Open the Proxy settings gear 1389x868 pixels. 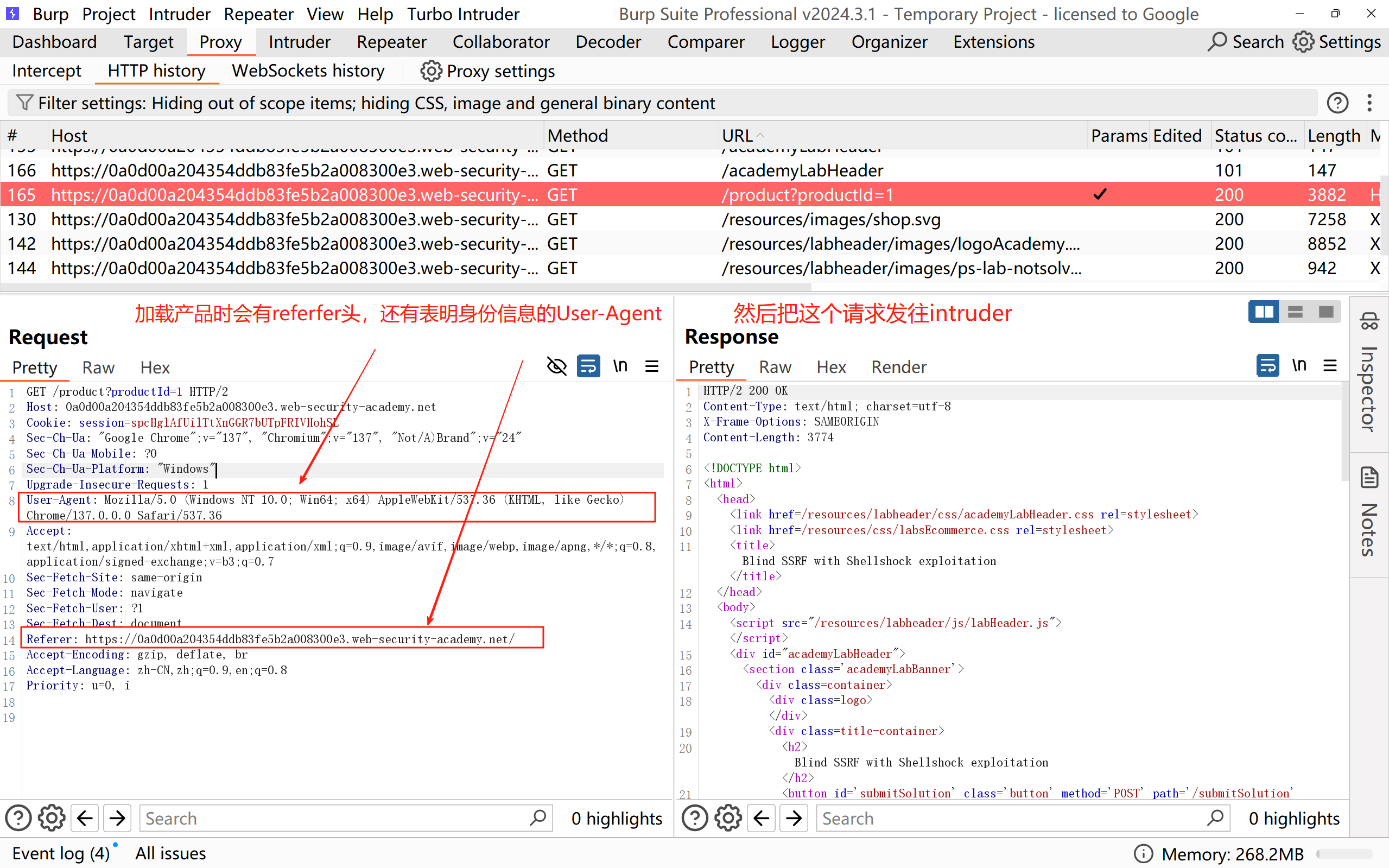[x=431, y=71]
